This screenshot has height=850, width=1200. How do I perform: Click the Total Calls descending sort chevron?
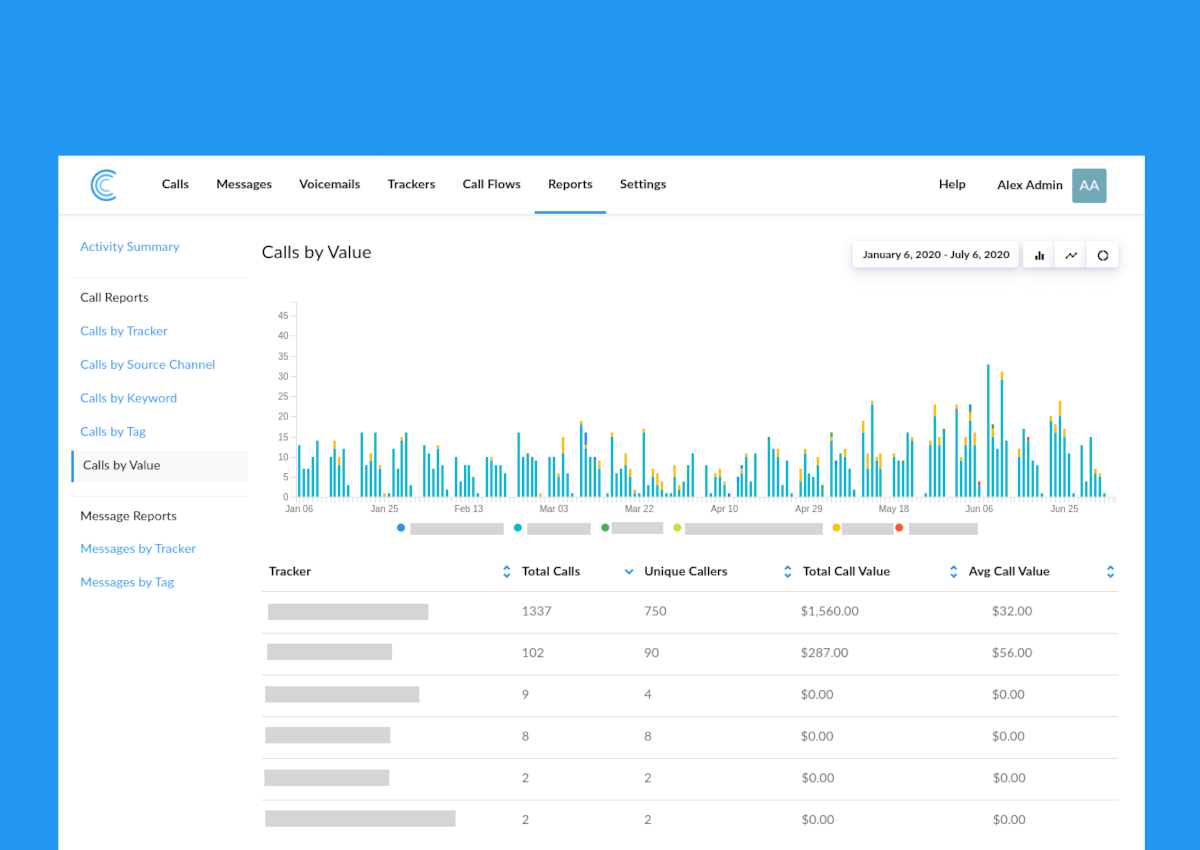coord(629,572)
